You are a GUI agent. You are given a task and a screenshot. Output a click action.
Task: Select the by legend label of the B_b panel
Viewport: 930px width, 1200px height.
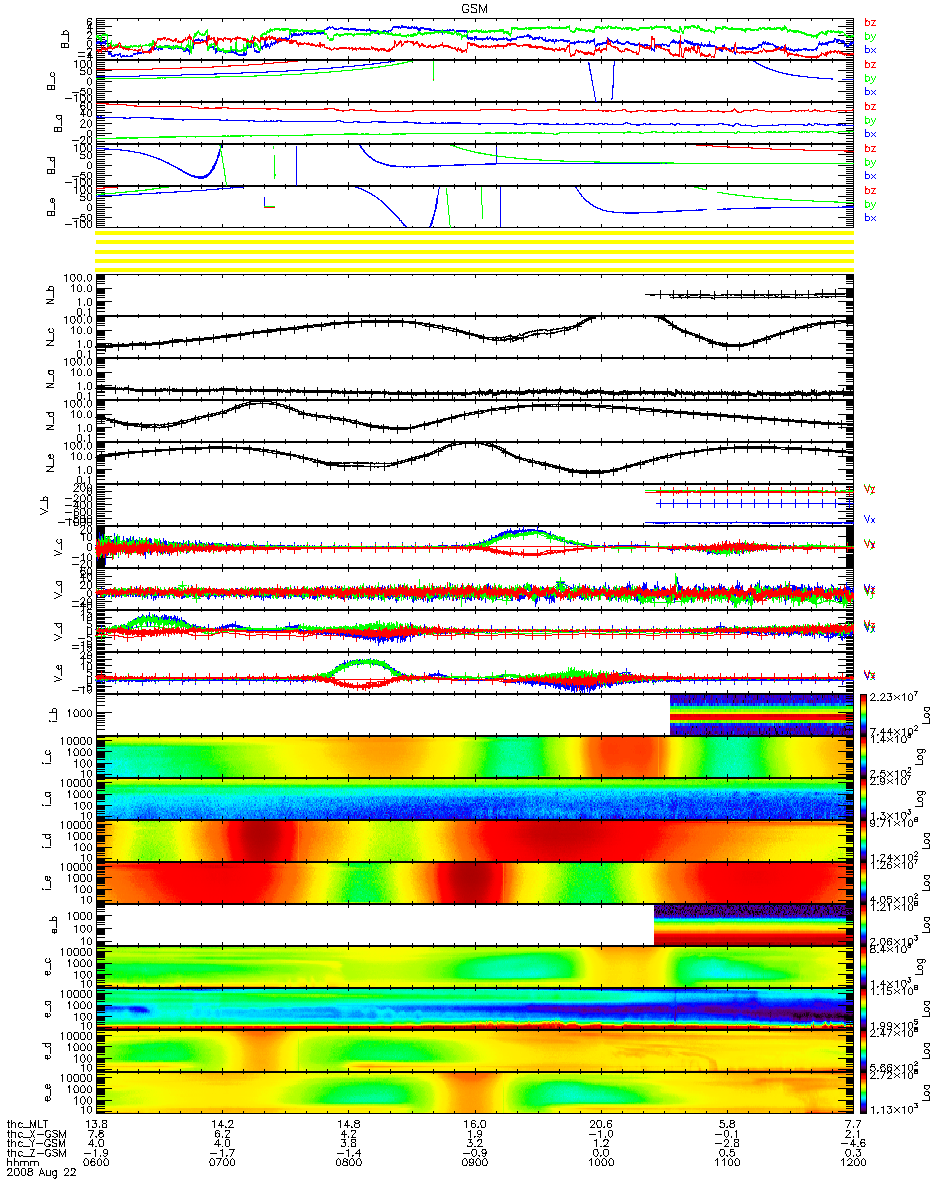click(x=869, y=37)
